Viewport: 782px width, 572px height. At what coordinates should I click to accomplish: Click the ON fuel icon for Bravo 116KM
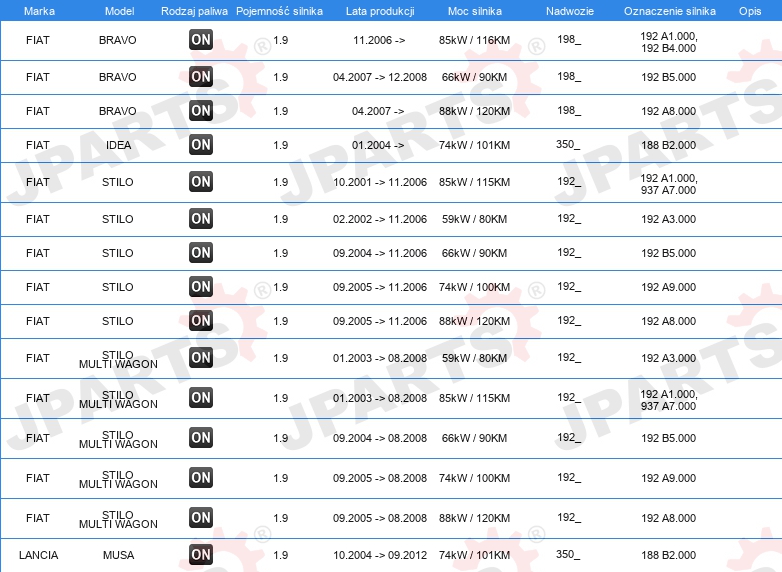pyautogui.click(x=201, y=40)
